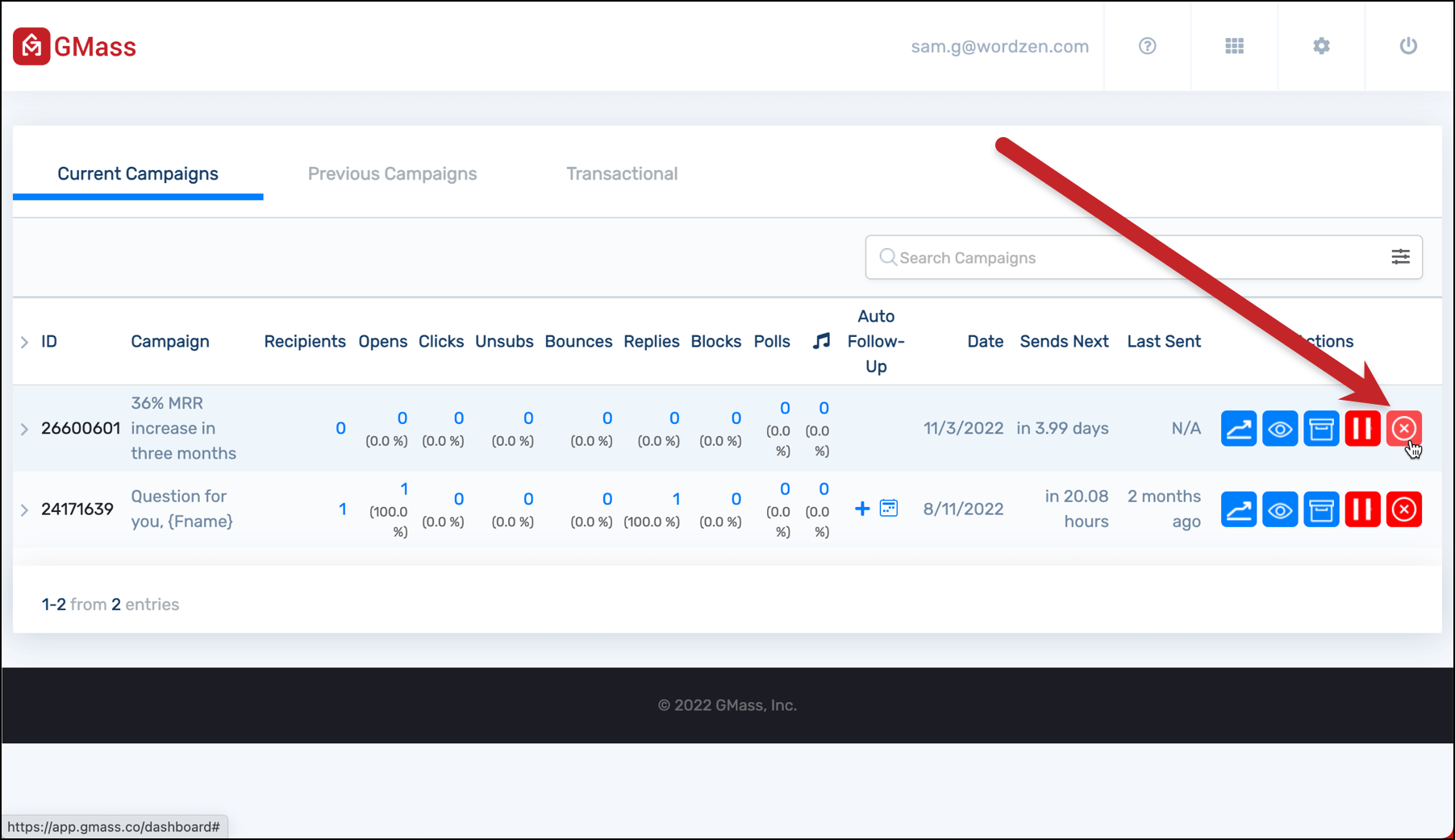The image size is (1455, 840).
Task: Pause campaign 26600601
Action: (x=1362, y=428)
